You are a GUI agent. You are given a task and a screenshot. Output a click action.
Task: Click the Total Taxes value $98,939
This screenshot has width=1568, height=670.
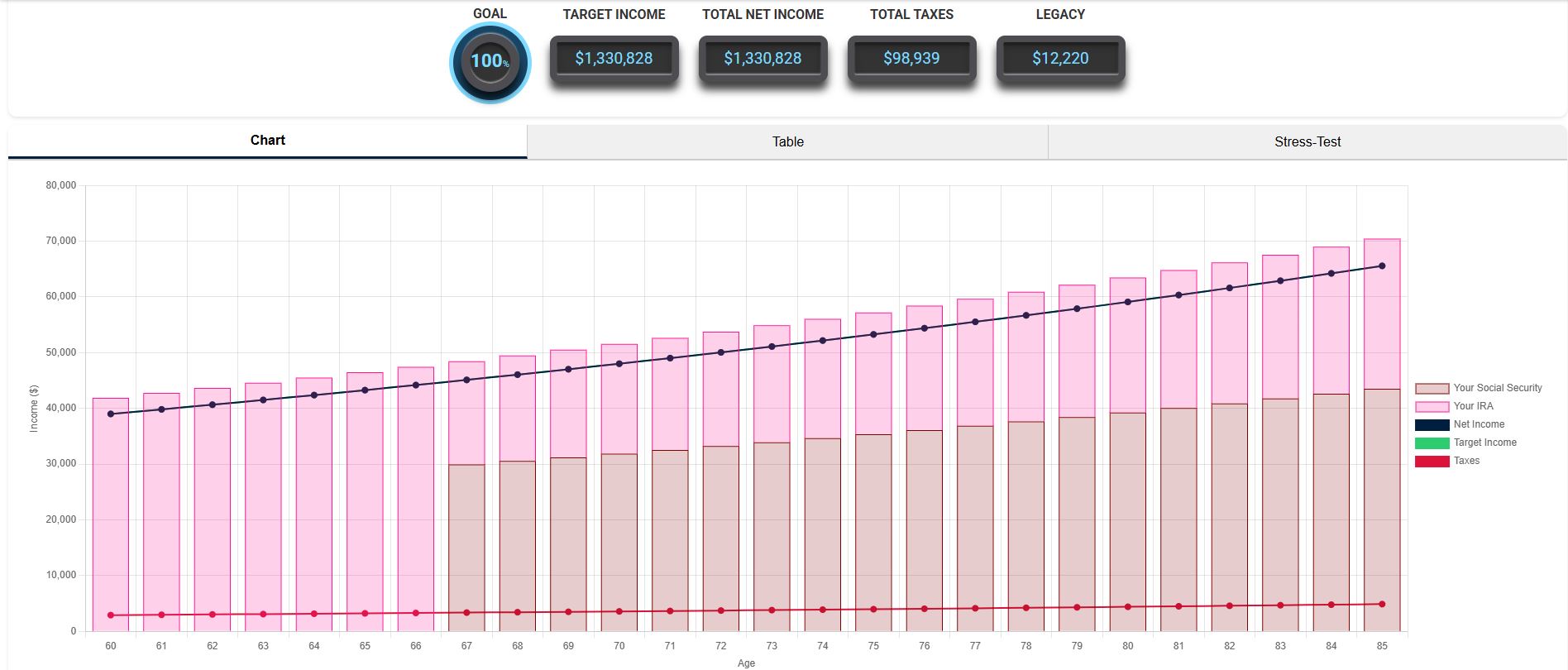(x=911, y=59)
